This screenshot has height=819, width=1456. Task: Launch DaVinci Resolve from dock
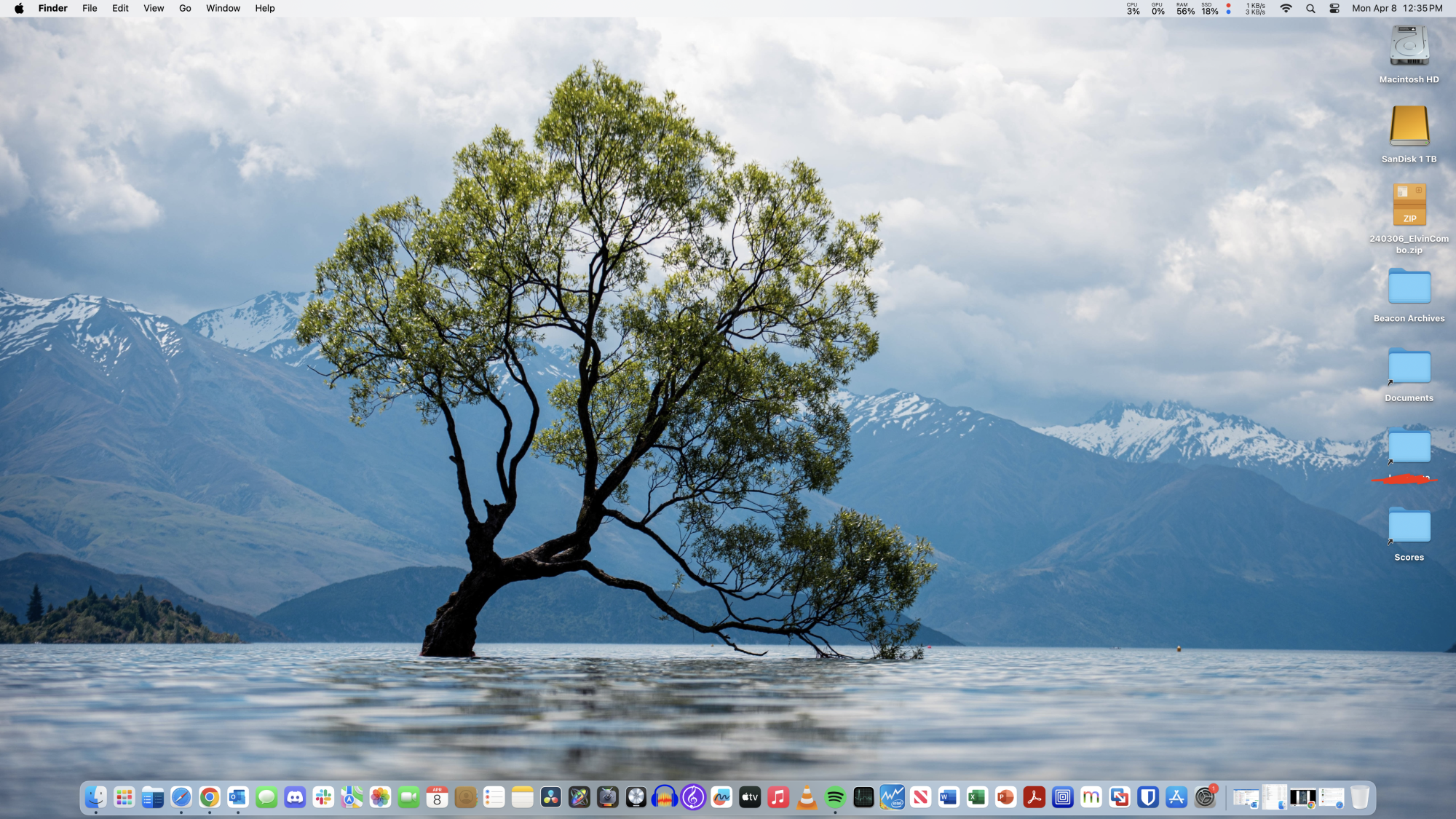(551, 798)
